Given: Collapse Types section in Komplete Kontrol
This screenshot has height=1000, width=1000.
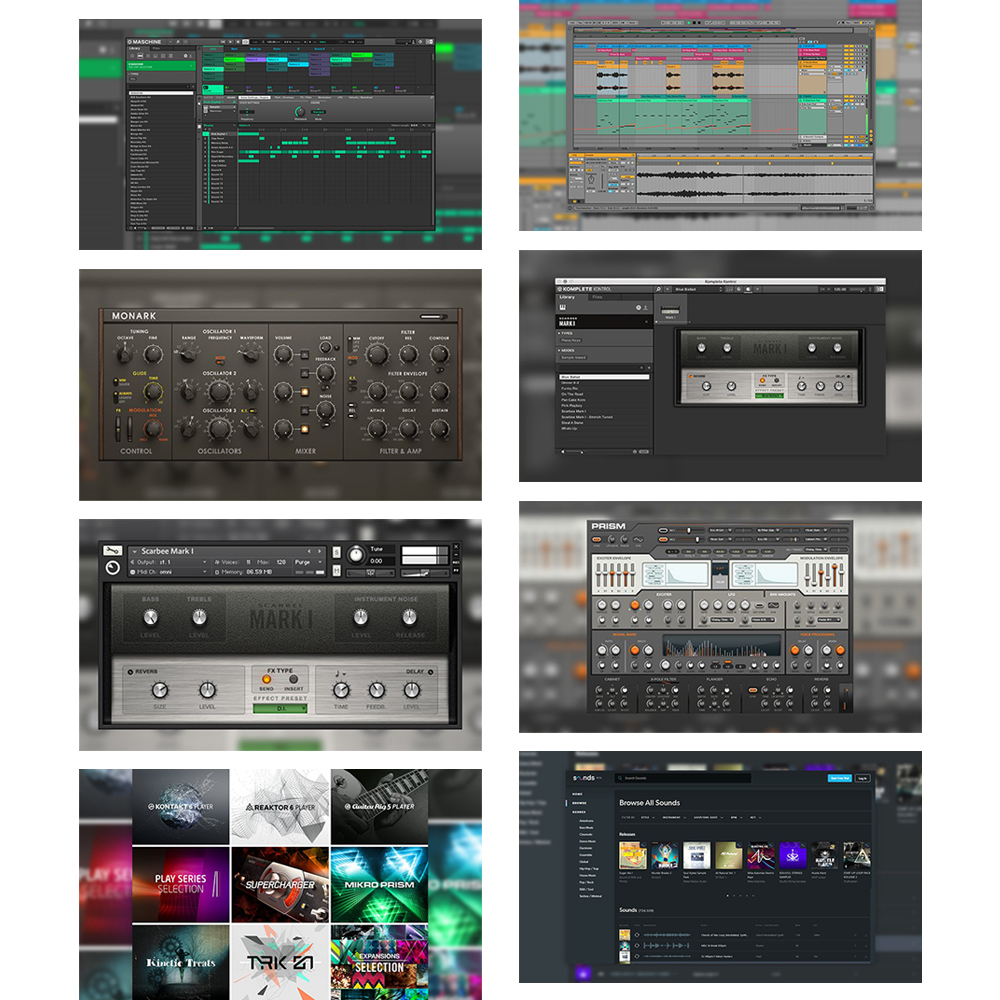Looking at the screenshot, I should pos(566,333).
